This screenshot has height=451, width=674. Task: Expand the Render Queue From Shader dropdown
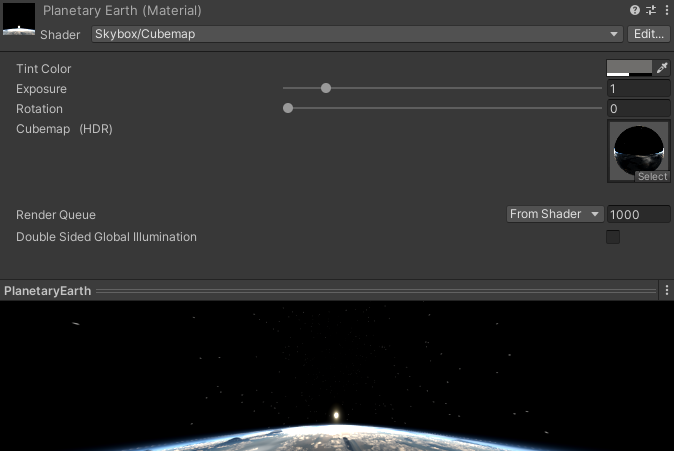[x=555, y=214]
